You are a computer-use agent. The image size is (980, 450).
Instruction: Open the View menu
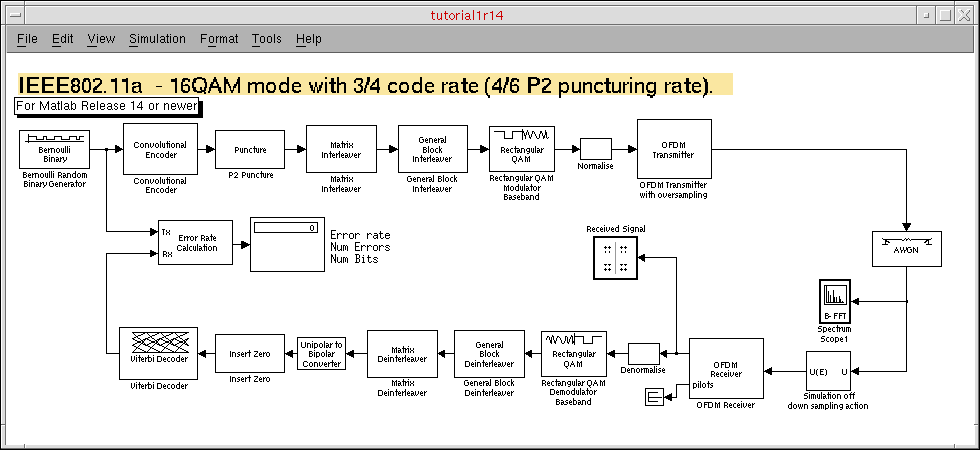[x=101, y=39]
